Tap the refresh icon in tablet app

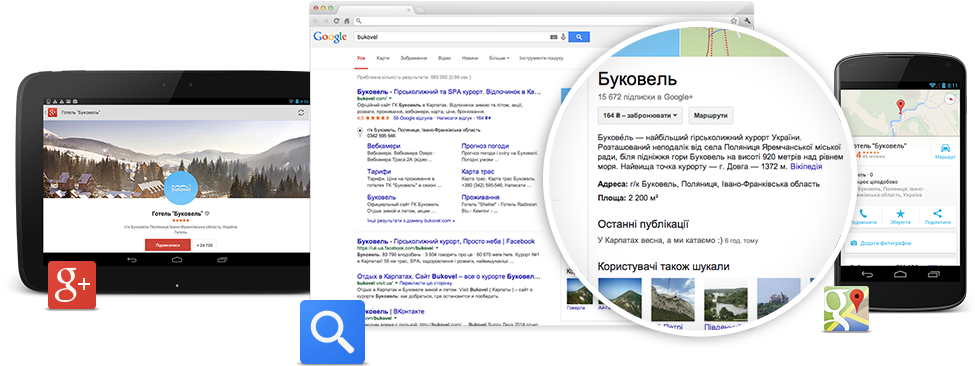301,112
